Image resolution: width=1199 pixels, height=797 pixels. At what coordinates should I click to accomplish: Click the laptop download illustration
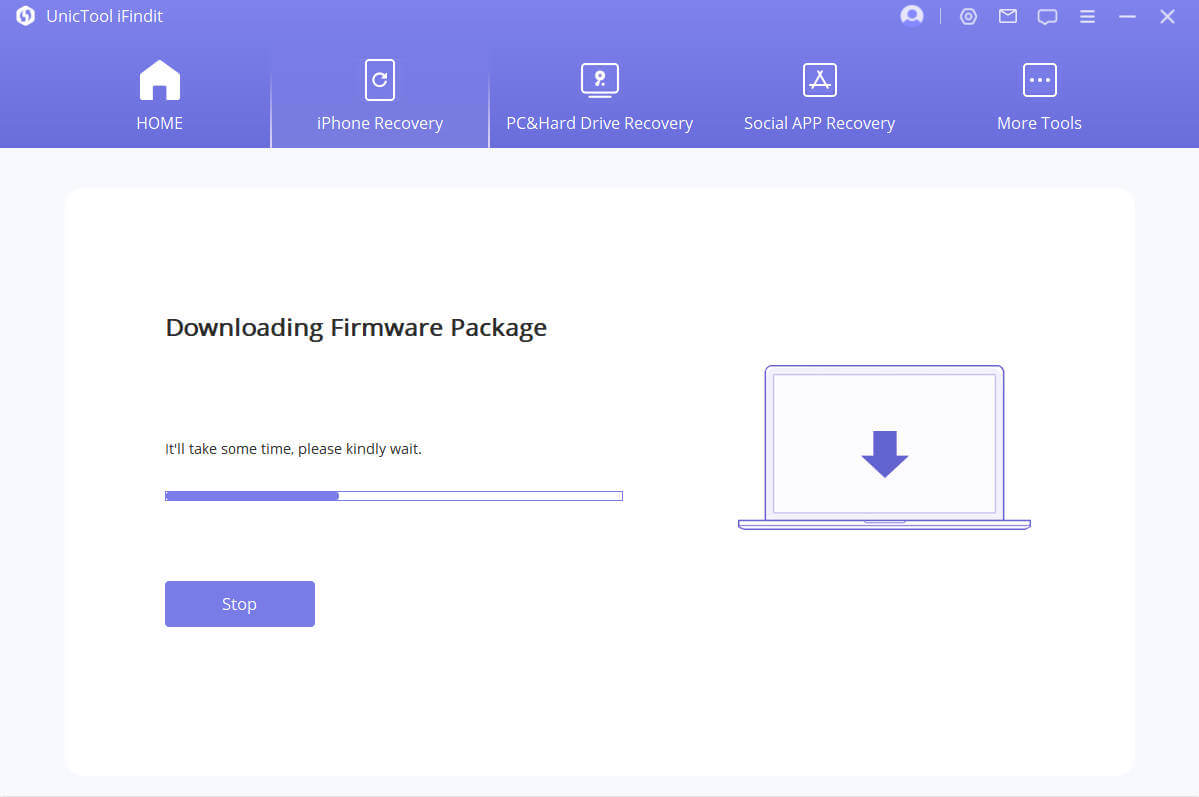(x=885, y=447)
